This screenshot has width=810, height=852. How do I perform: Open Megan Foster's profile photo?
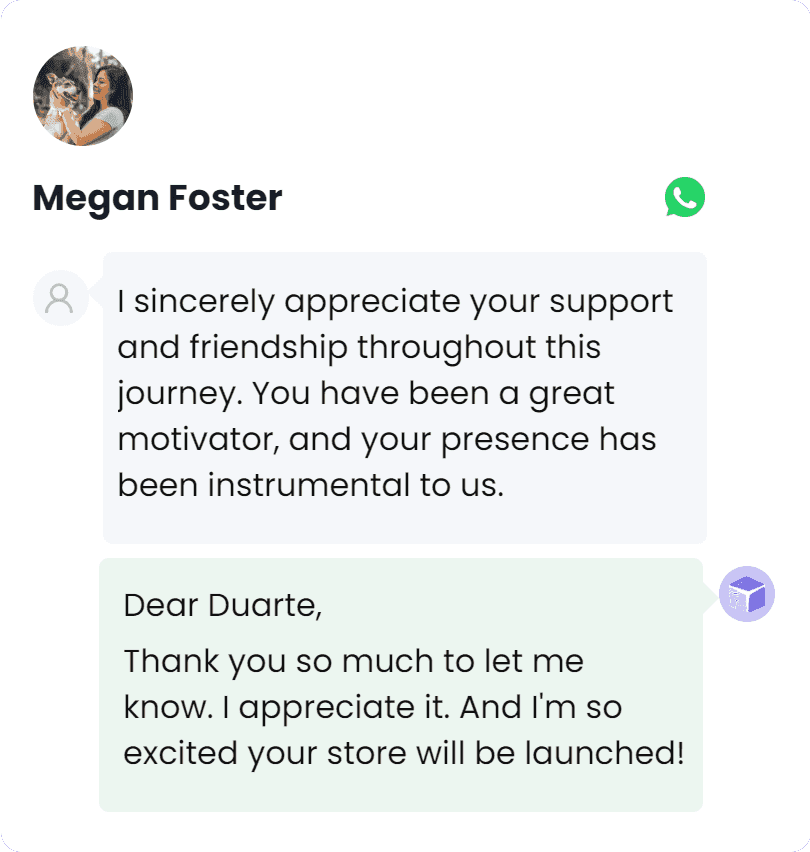tap(83, 95)
